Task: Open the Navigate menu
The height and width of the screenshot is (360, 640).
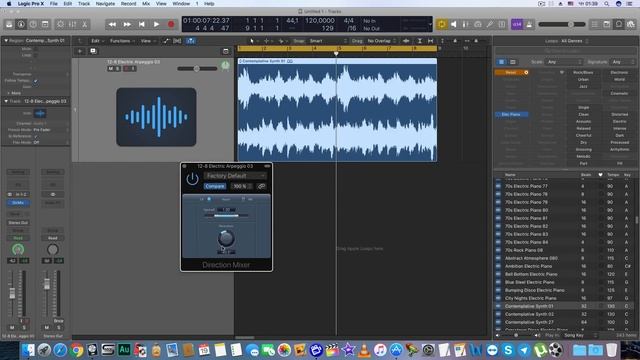Action: tap(105, 4)
